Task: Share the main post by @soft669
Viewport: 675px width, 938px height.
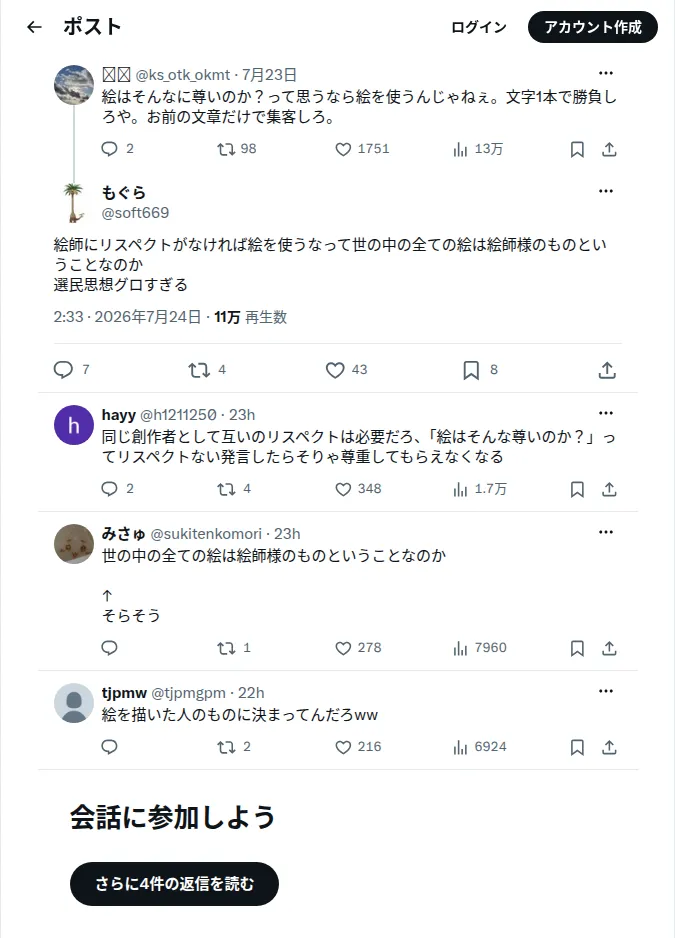Action: (x=607, y=370)
